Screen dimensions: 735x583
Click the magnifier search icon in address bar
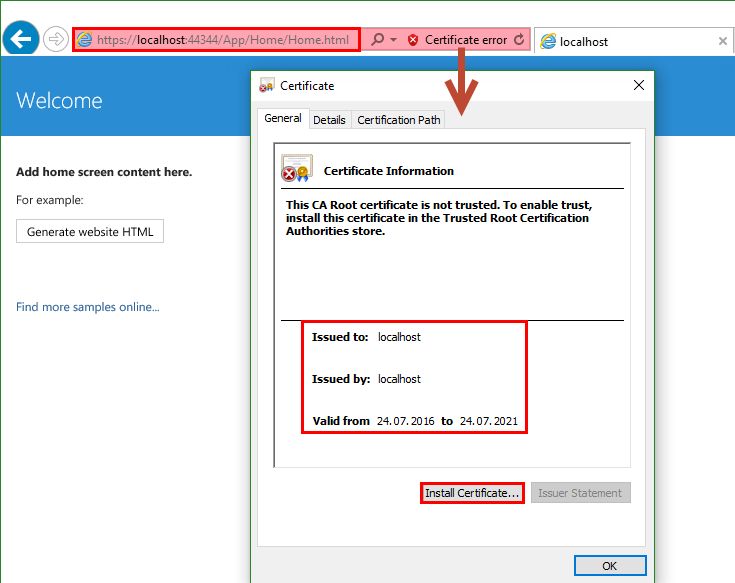(377, 40)
